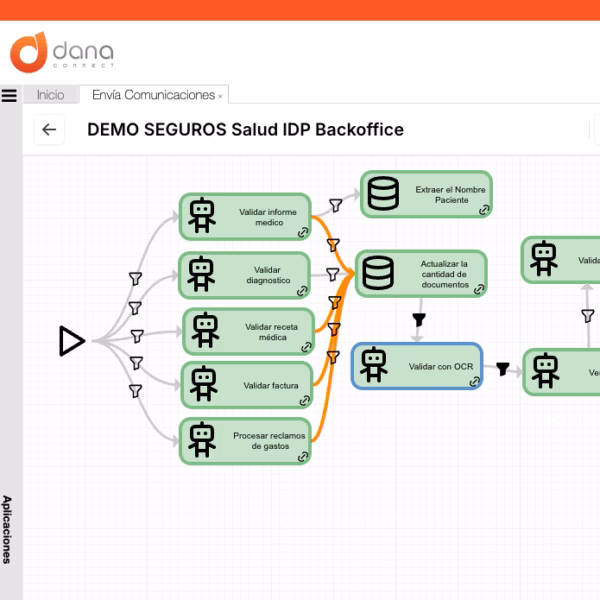Click the Validar factura label
The width and height of the screenshot is (600, 600).
click(x=271, y=385)
